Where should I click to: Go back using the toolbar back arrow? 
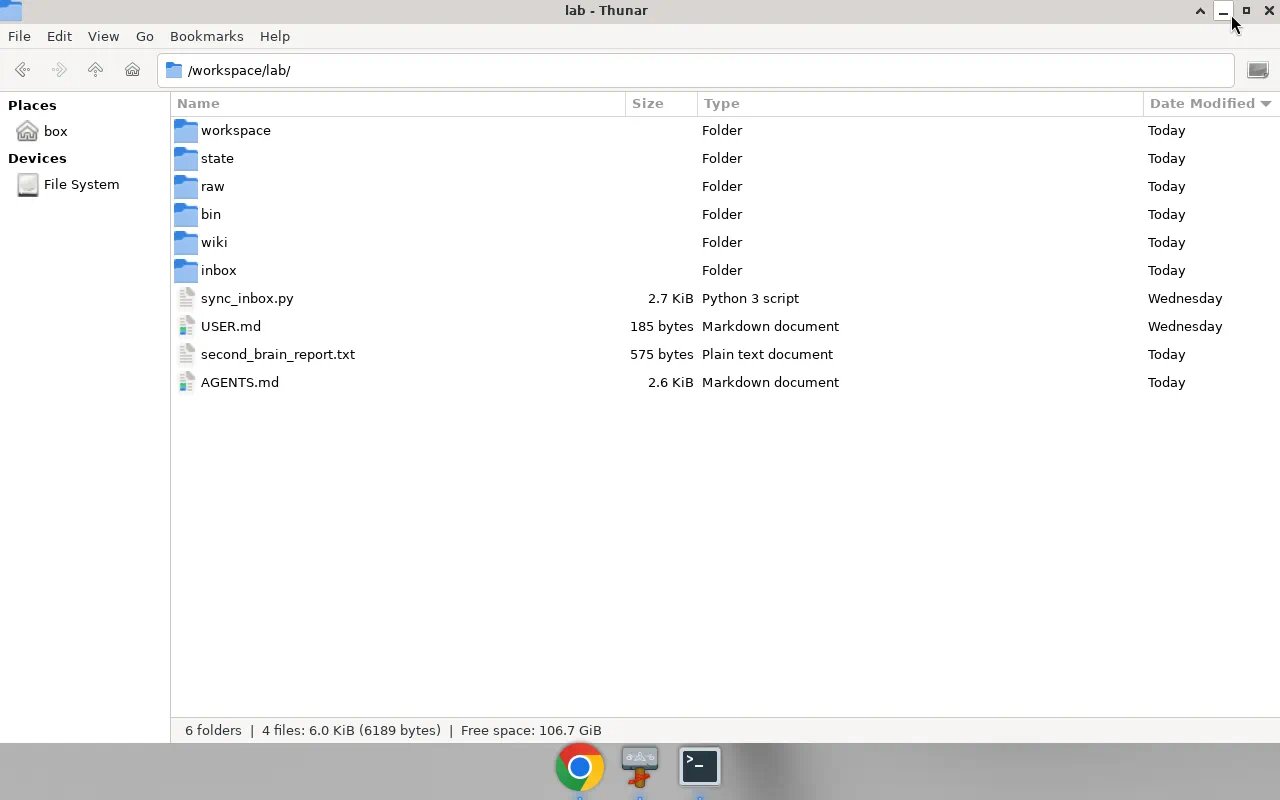click(x=22, y=70)
